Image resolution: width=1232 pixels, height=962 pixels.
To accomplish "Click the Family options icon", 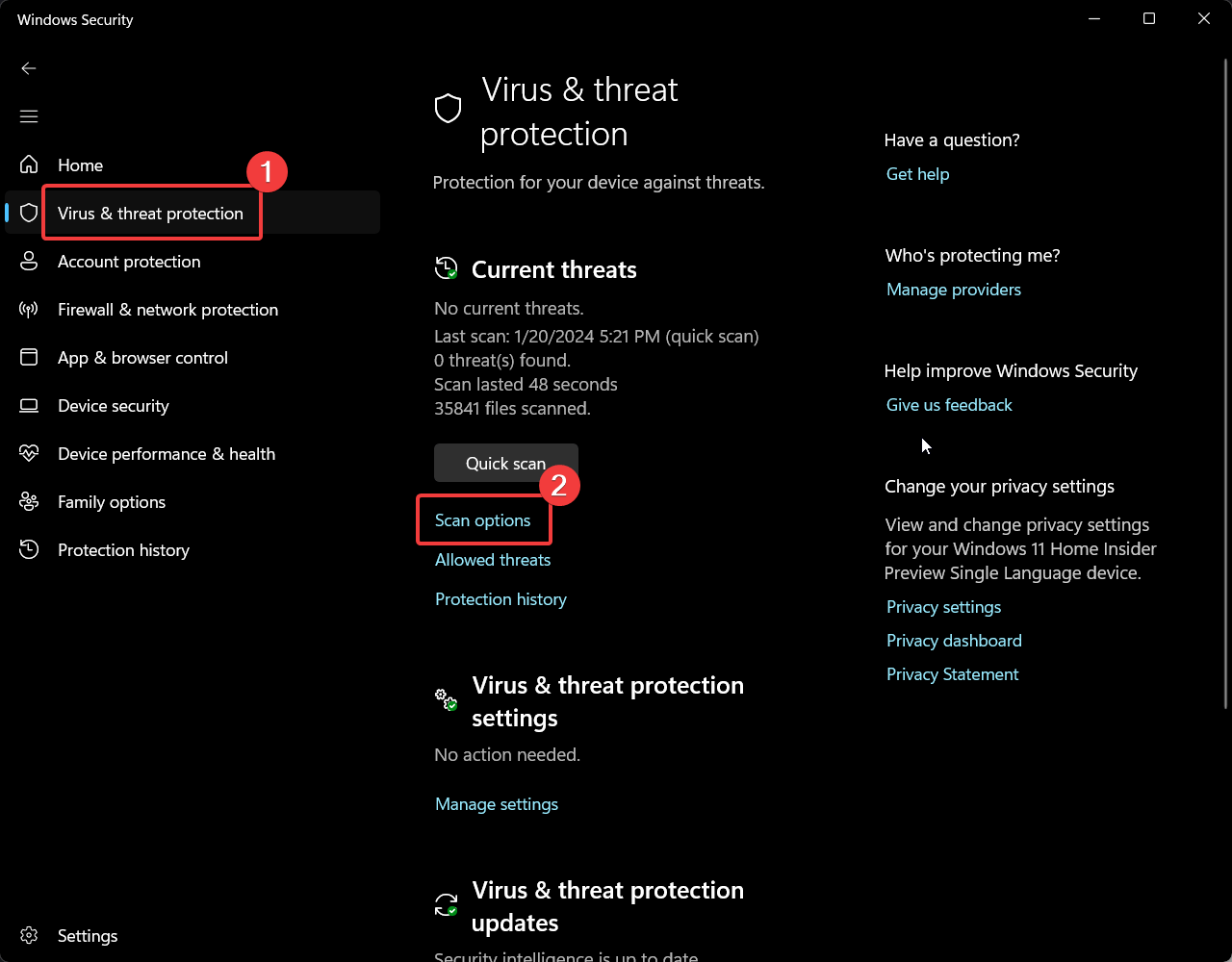I will tap(29, 502).
